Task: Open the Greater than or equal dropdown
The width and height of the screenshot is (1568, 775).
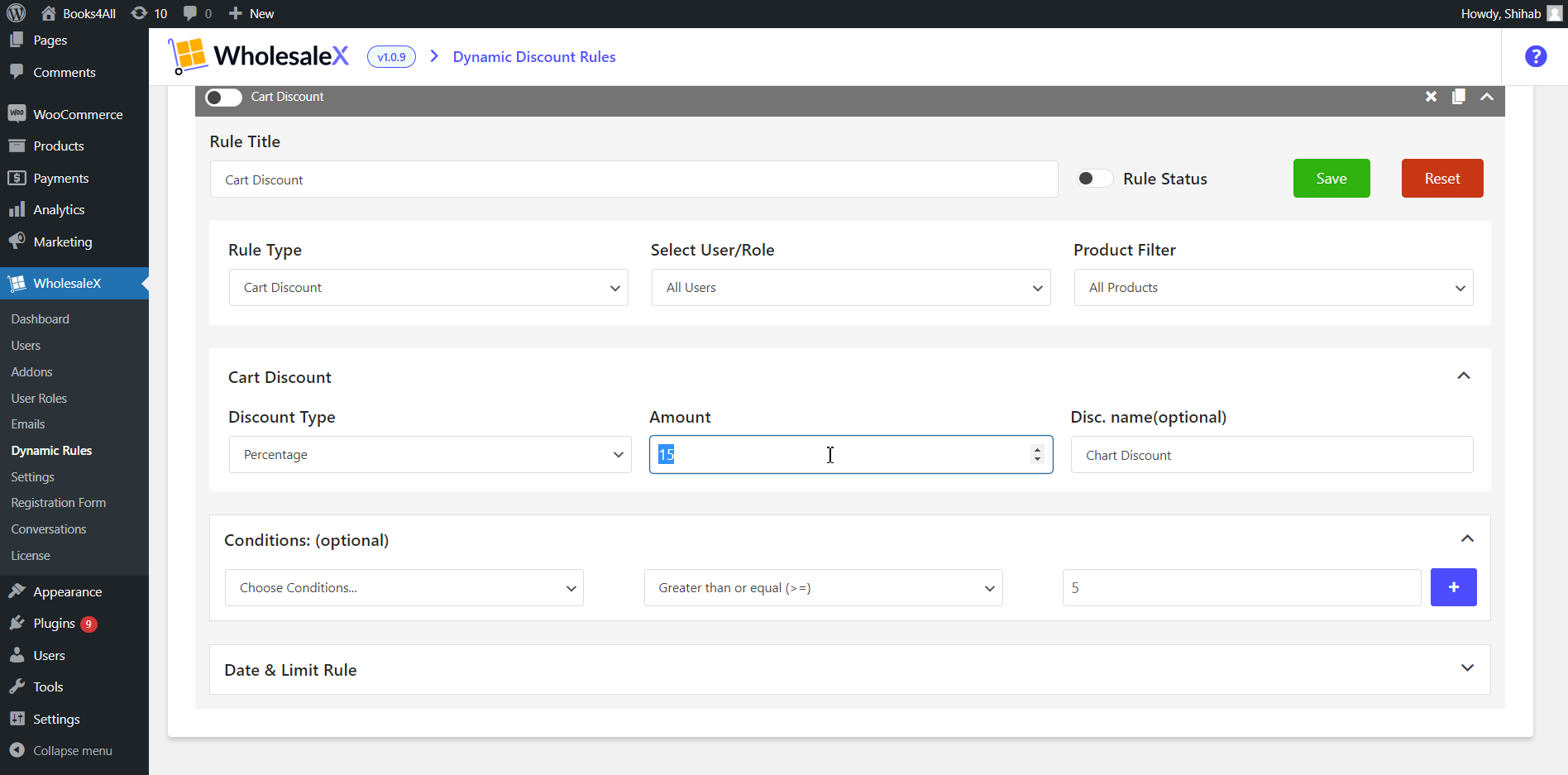Action: (x=824, y=588)
